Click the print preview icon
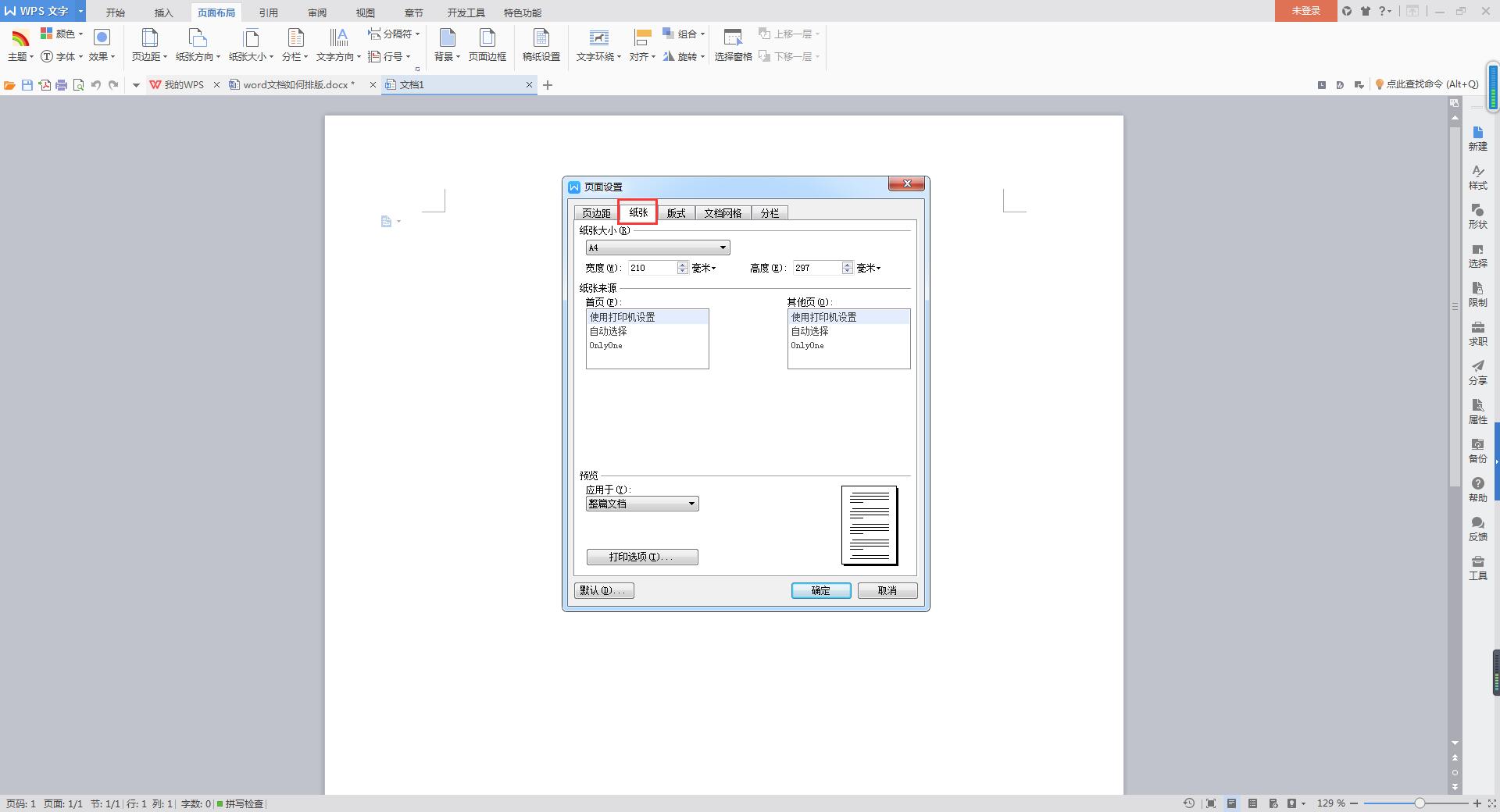 tap(78, 85)
